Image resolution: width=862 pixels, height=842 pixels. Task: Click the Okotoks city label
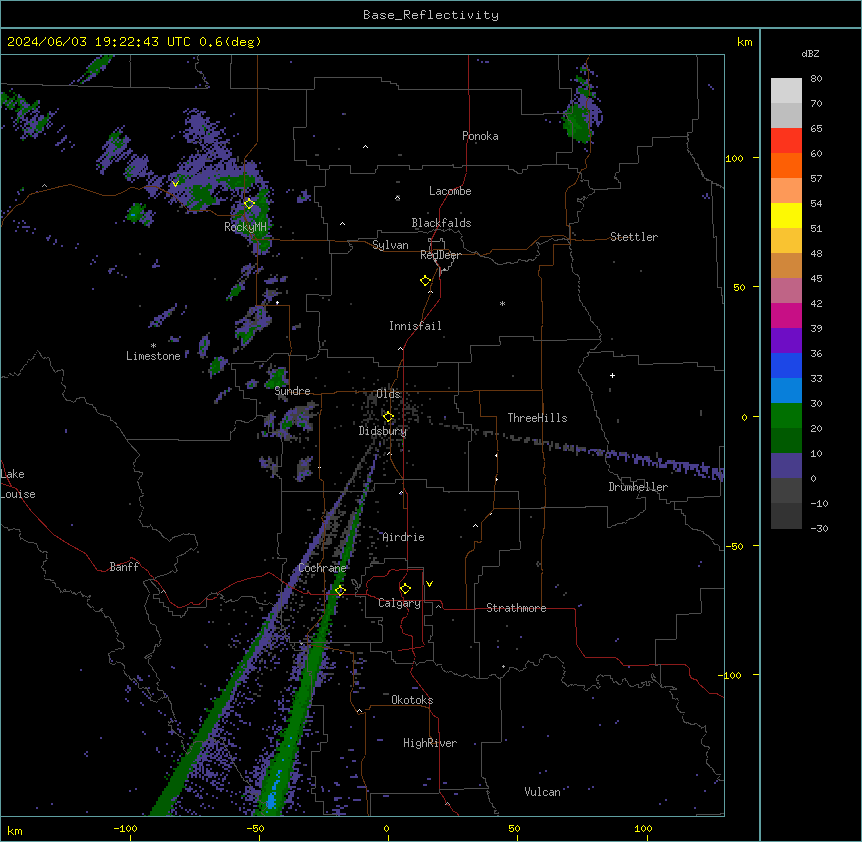(x=412, y=700)
